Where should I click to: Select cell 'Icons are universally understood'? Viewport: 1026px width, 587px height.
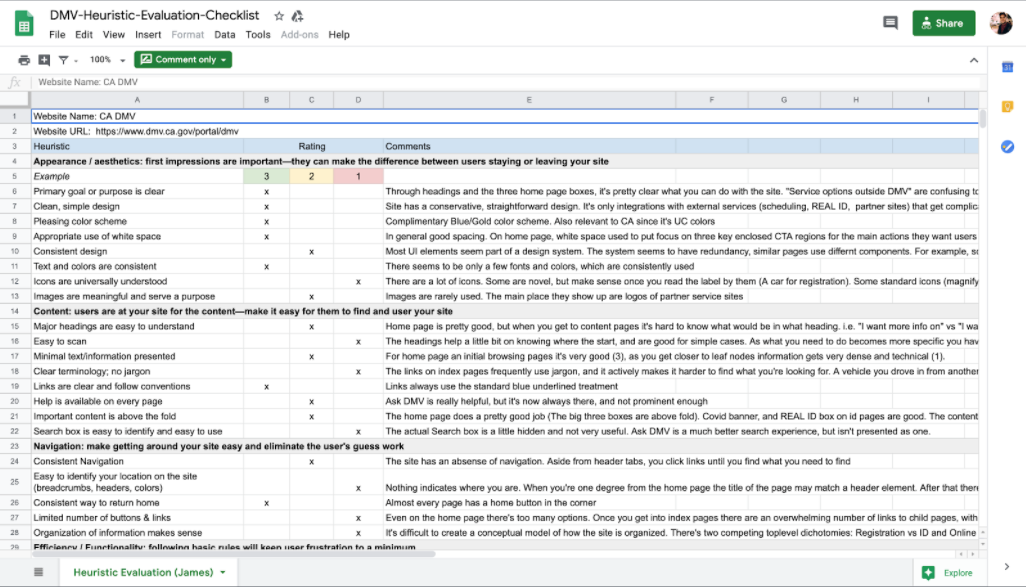click(137, 281)
